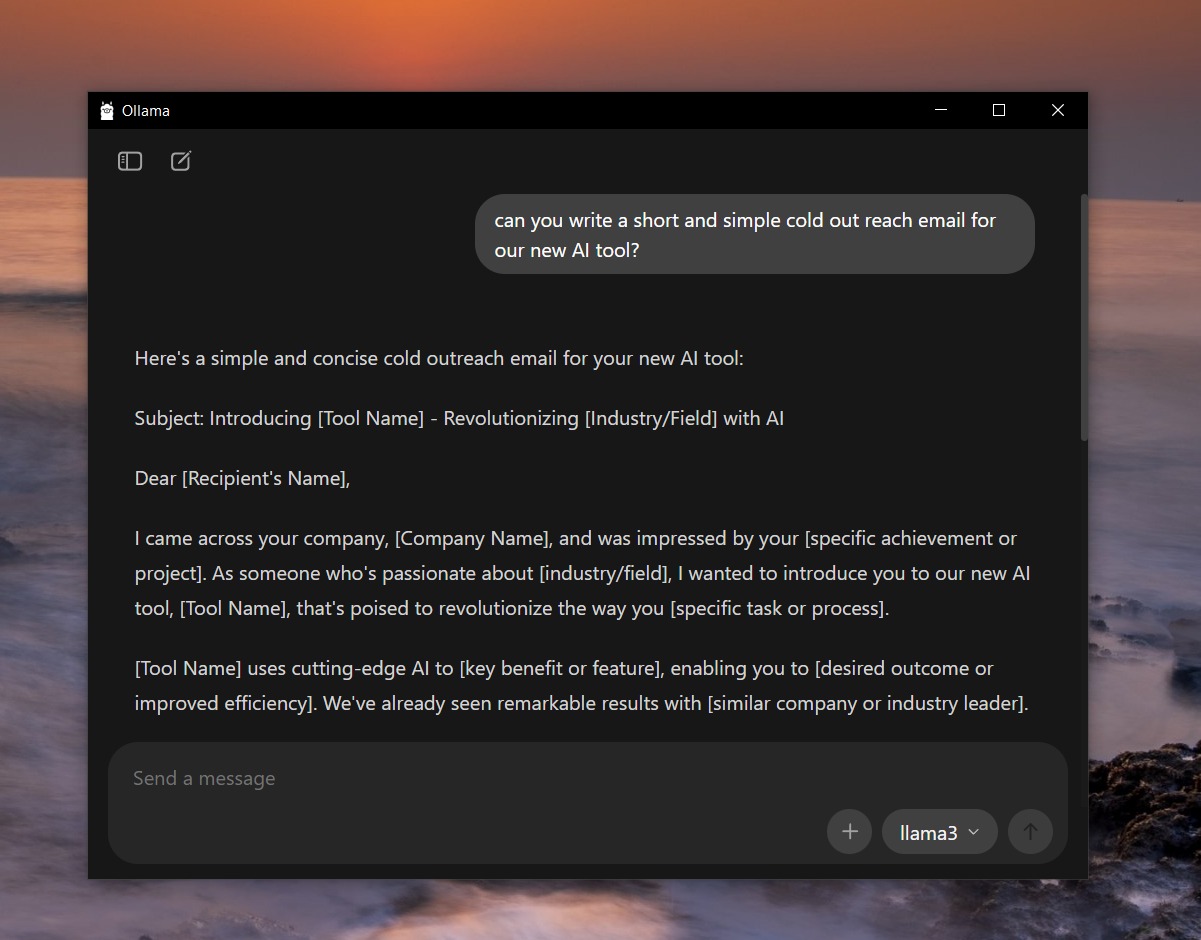The height and width of the screenshot is (940, 1201).
Task: Click the Ollama llama logo in the title bar
Action: click(107, 111)
